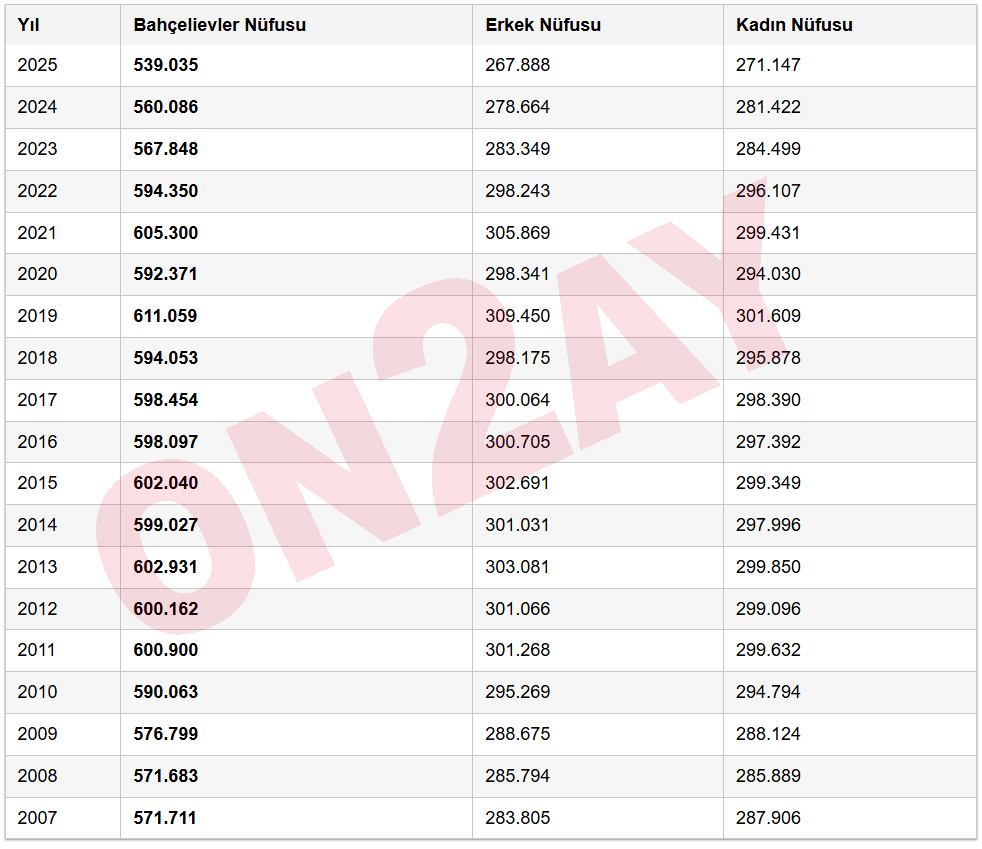Click the Kadın Nüfusu column header
This screenshot has width=982, height=849.
pos(794,25)
